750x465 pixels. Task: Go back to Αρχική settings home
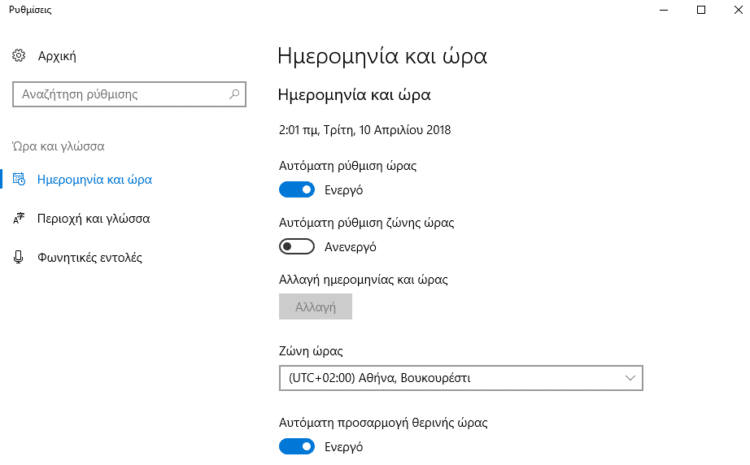(x=57, y=56)
